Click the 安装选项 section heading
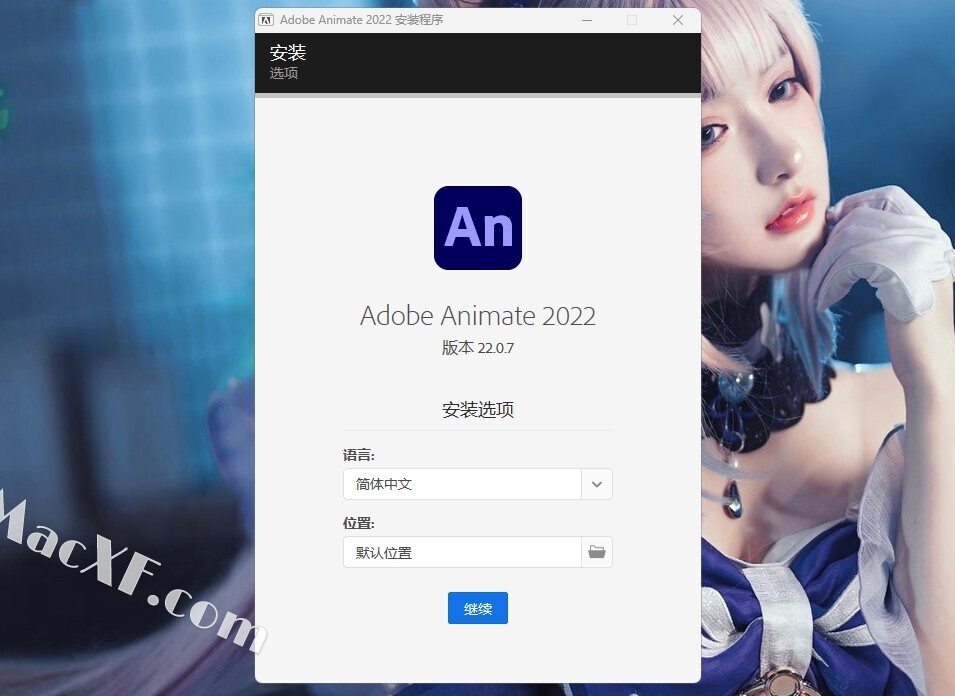This screenshot has width=955, height=696. [x=478, y=410]
